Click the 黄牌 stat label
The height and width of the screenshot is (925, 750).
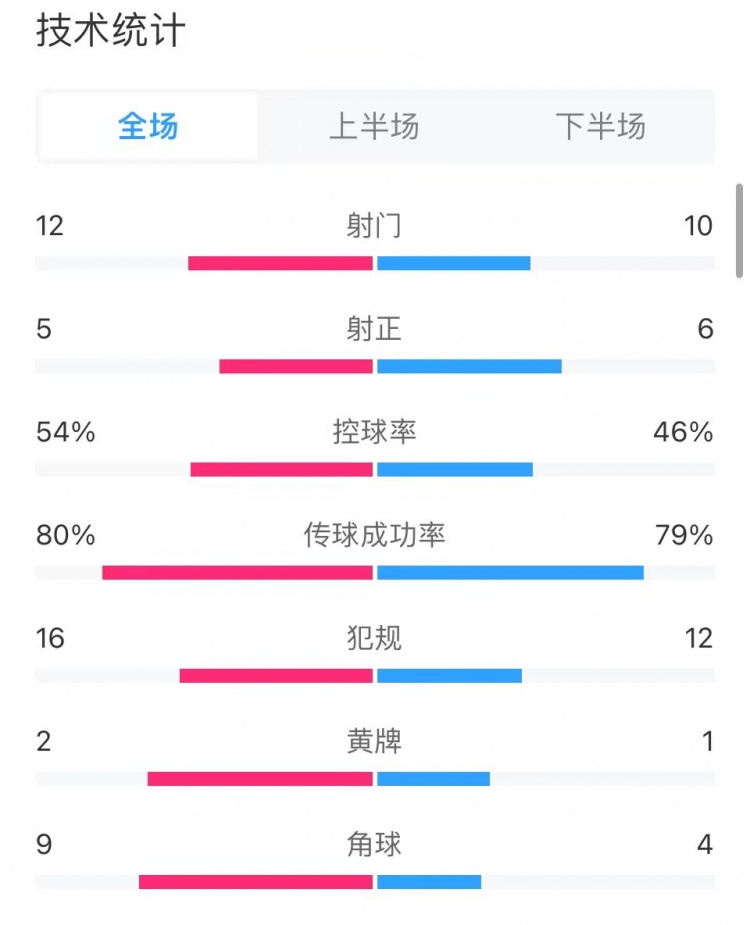(374, 742)
